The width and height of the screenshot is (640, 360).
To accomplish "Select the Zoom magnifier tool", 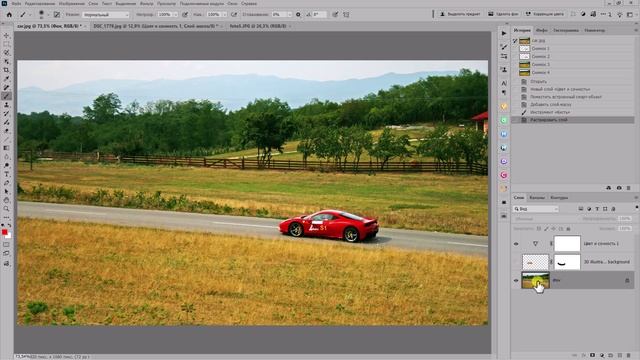I will 7,209.
